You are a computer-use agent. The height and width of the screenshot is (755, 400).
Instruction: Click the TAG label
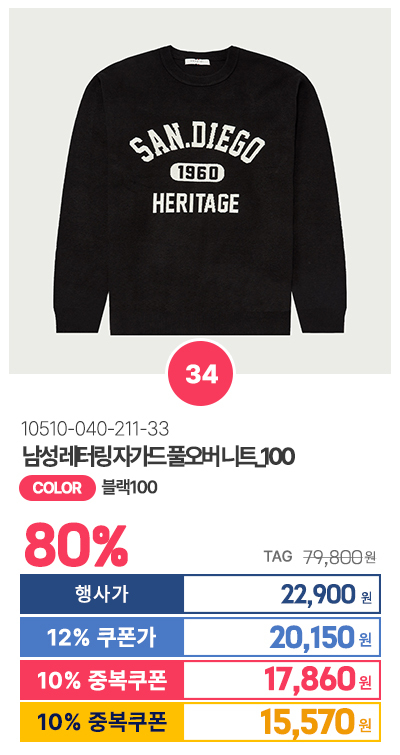pyautogui.click(x=278, y=557)
